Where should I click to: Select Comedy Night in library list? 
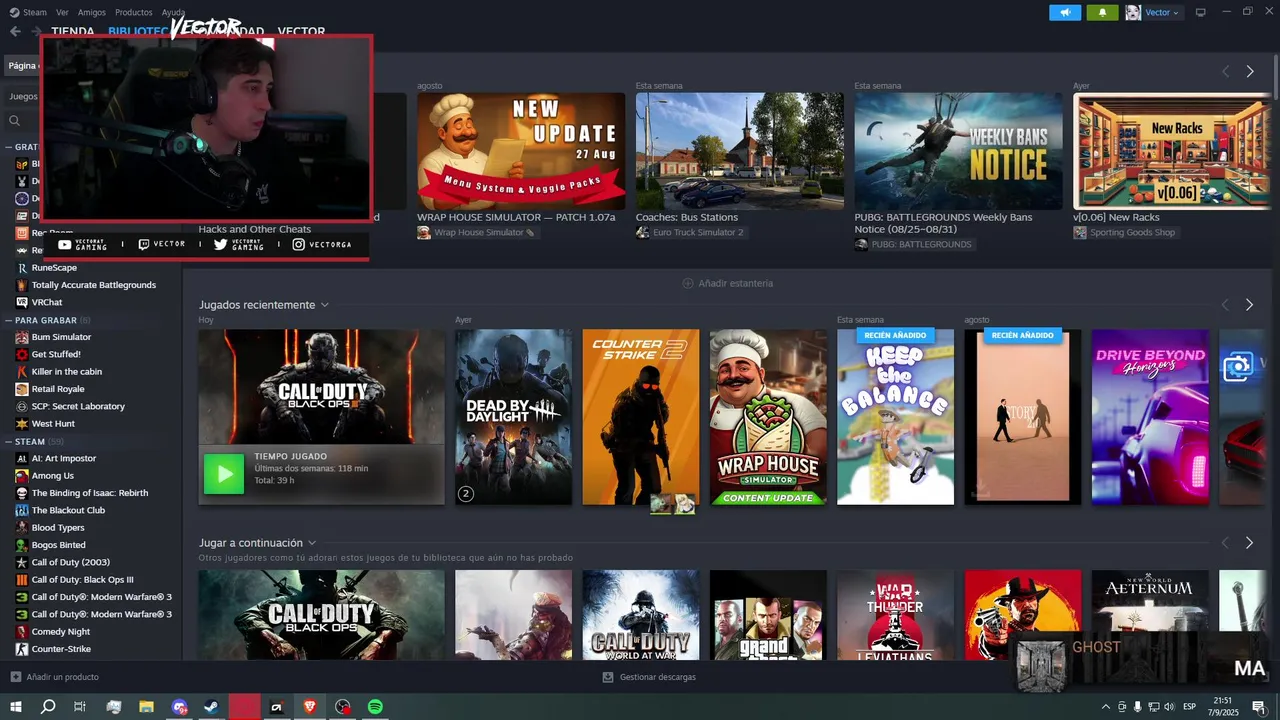[x=61, y=632]
